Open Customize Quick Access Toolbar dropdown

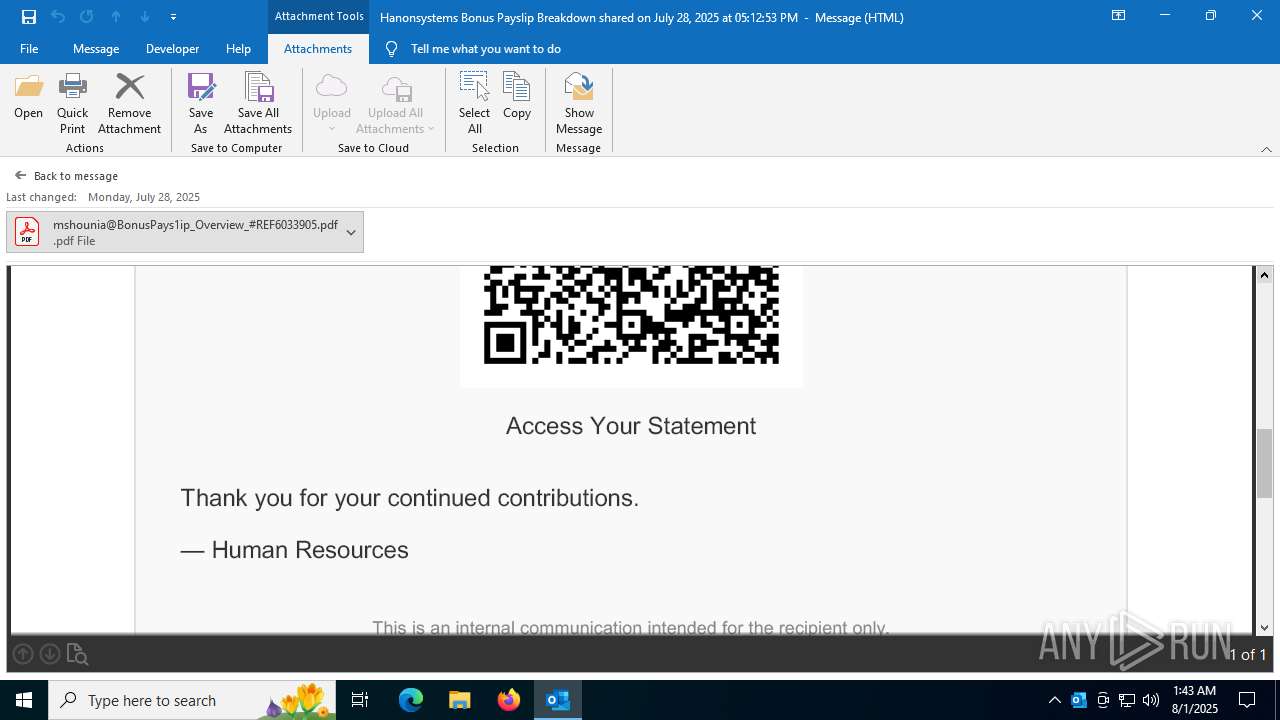click(x=173, y=17)
